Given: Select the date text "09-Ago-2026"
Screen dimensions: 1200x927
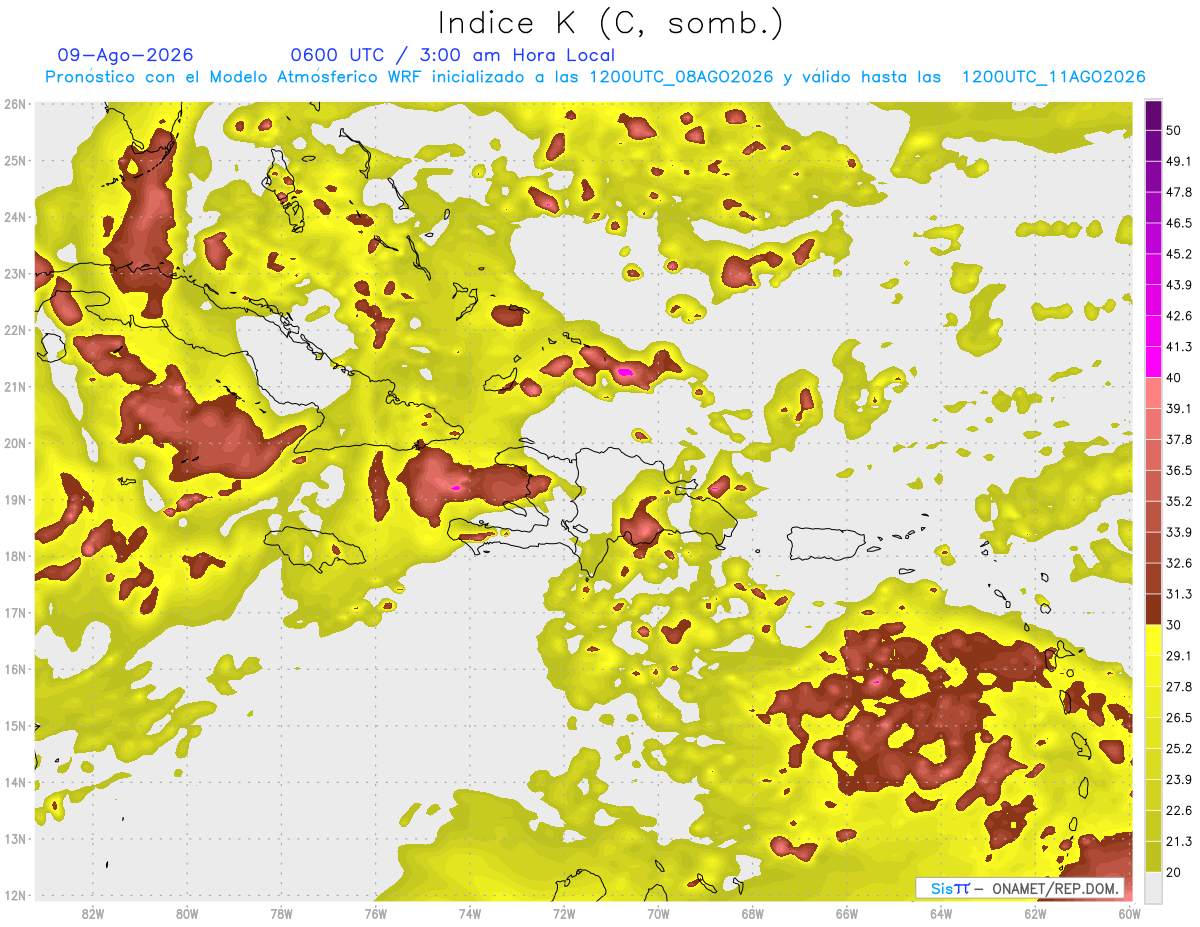Looking at the screenshot, I should point(126,55).
